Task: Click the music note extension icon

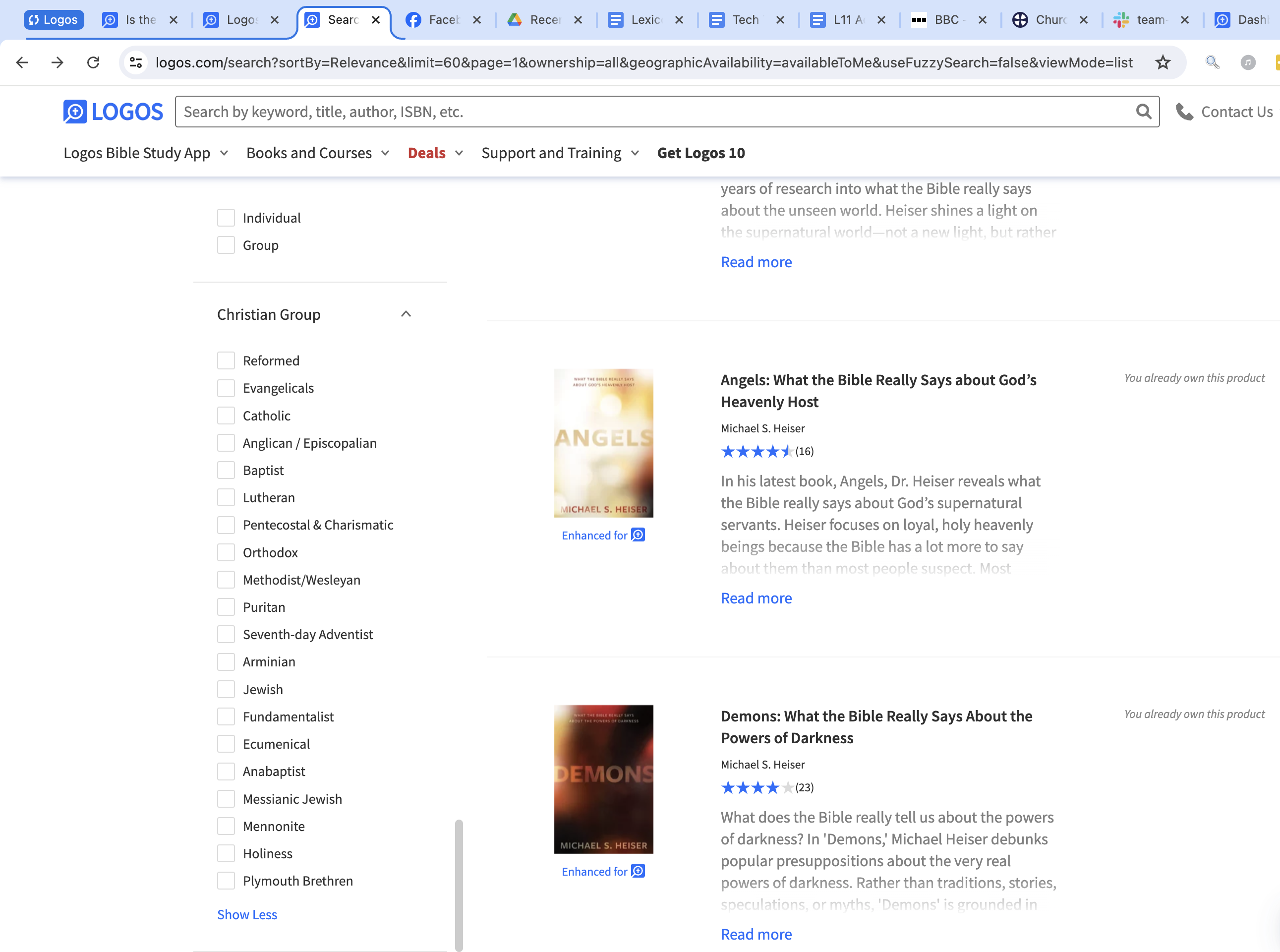Action: [1248, 62]
